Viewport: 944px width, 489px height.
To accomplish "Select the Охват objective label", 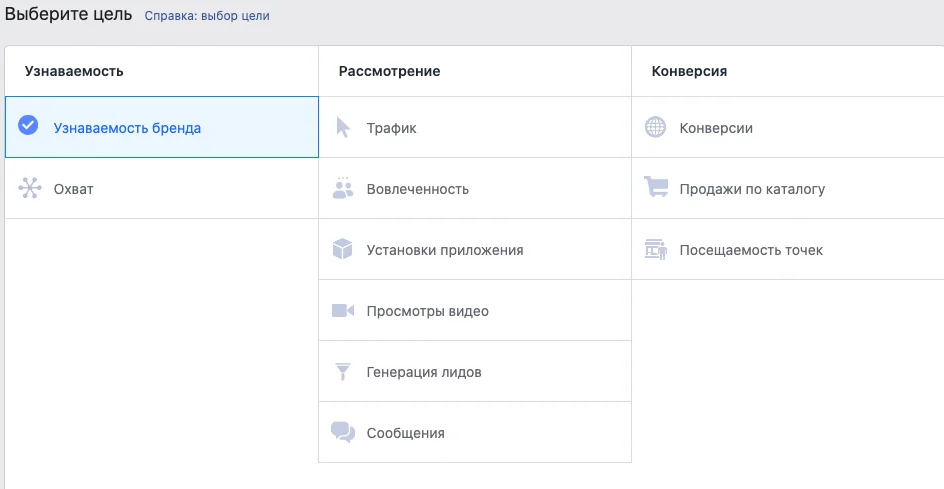I will (x=73, y=189).
